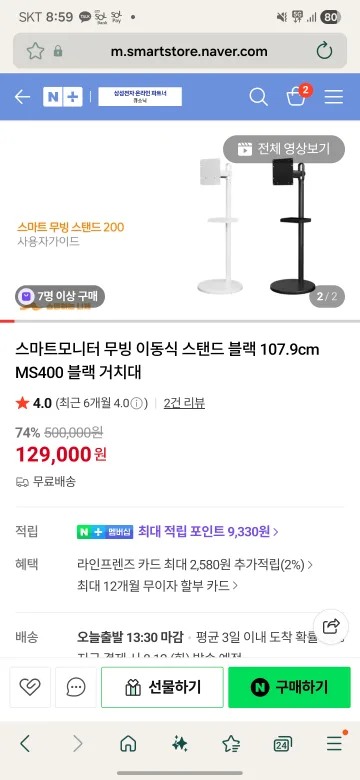
Task: Expand 최대 12개월 무이자 할부 카드
Action: pyautogui.click(x=158, y=585)
